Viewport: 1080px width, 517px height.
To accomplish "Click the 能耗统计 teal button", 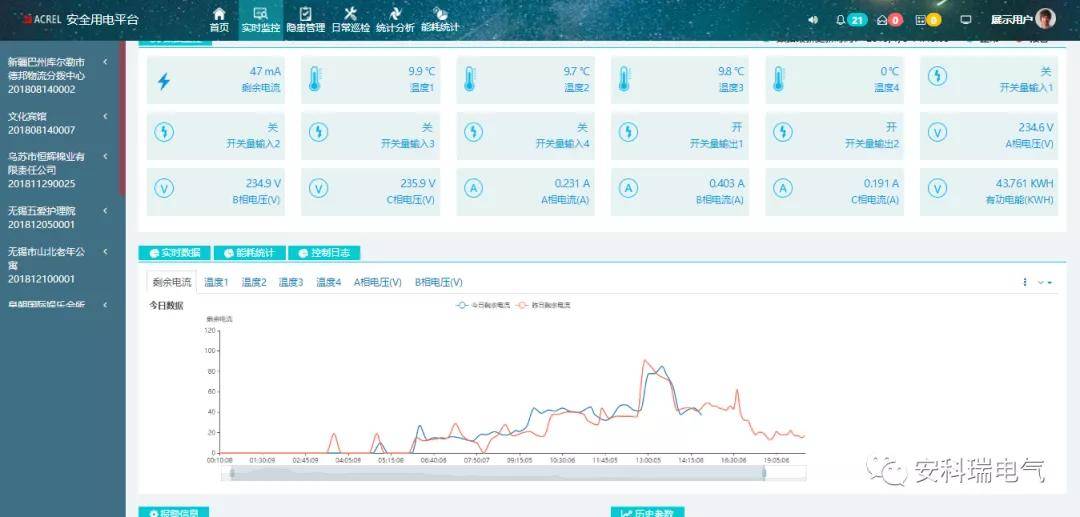I will point(249,253).
